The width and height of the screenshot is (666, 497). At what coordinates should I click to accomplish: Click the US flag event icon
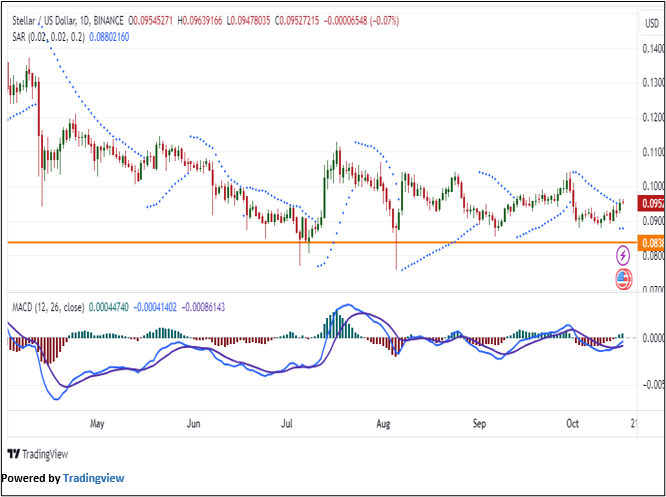click(x=624, y=279)
